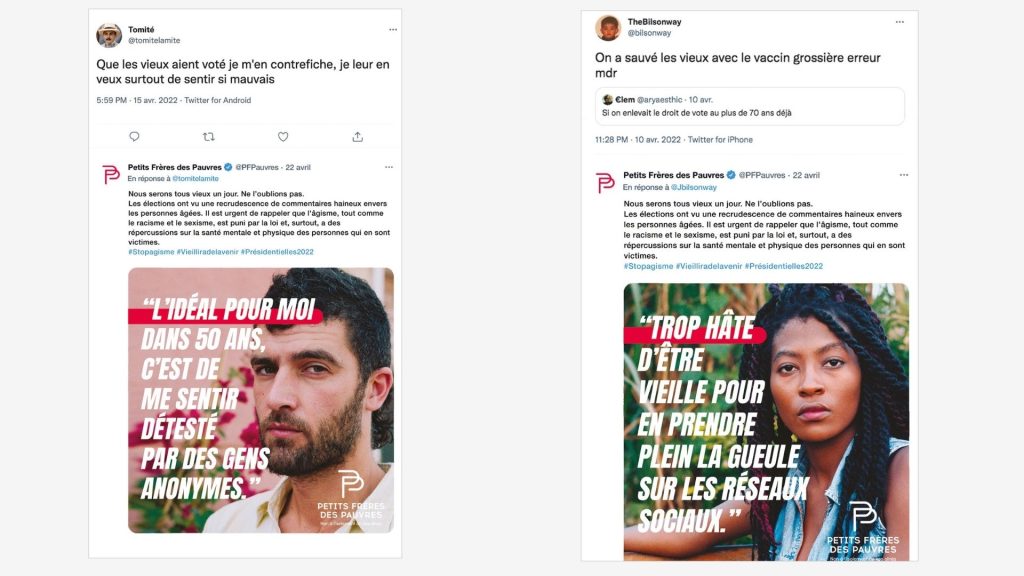Open the 'Trop hâte d'être vieille' campaign image

pos(766,422)
